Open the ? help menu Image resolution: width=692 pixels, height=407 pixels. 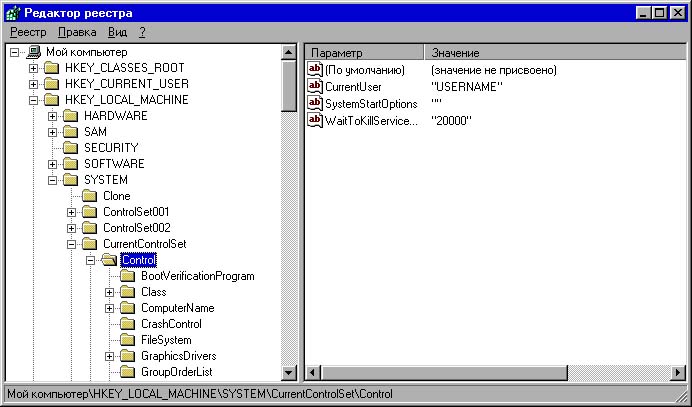tap(142, 32)
